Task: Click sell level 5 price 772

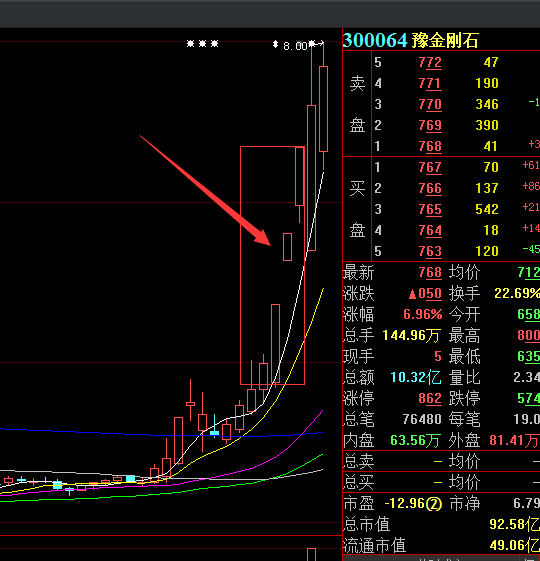Action: pos(430,63)
